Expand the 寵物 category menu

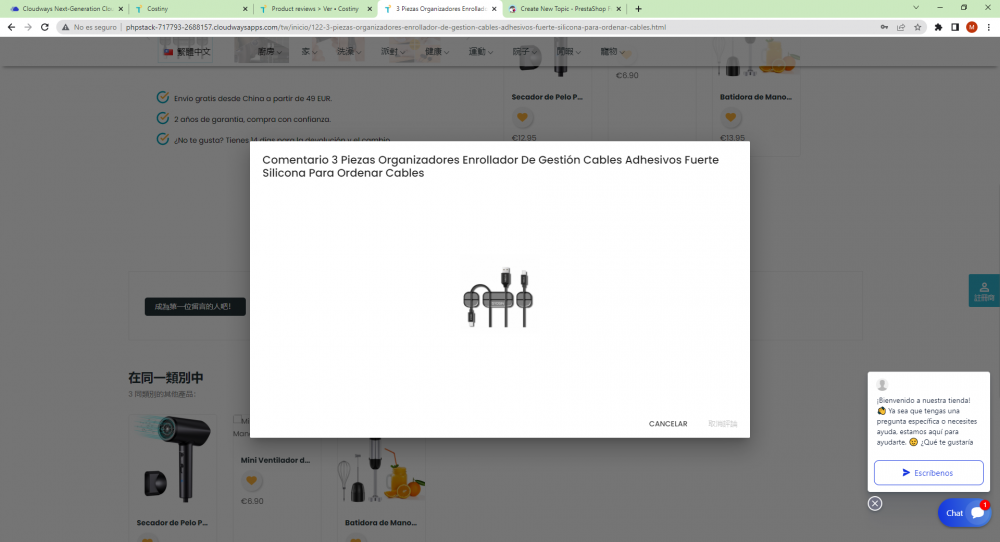(612, 52)
